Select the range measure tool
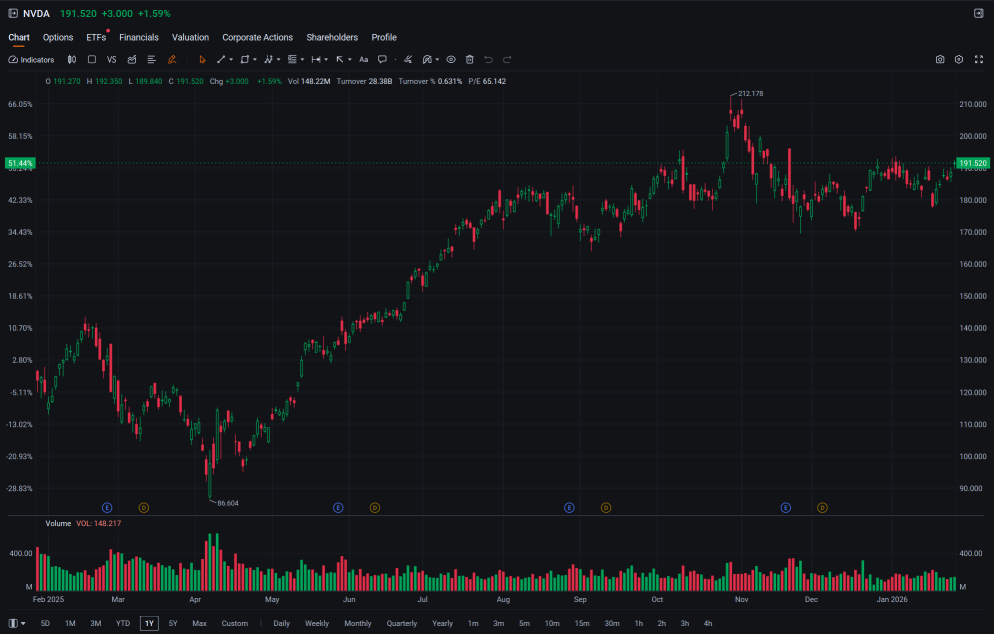 click(x=316, y=60)
